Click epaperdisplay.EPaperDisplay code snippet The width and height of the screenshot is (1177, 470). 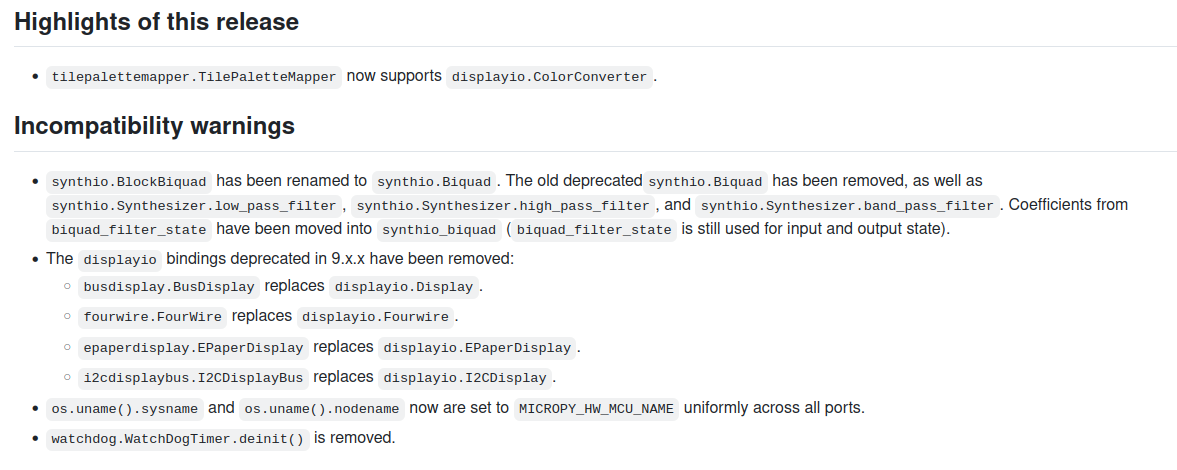coord(193,348)
